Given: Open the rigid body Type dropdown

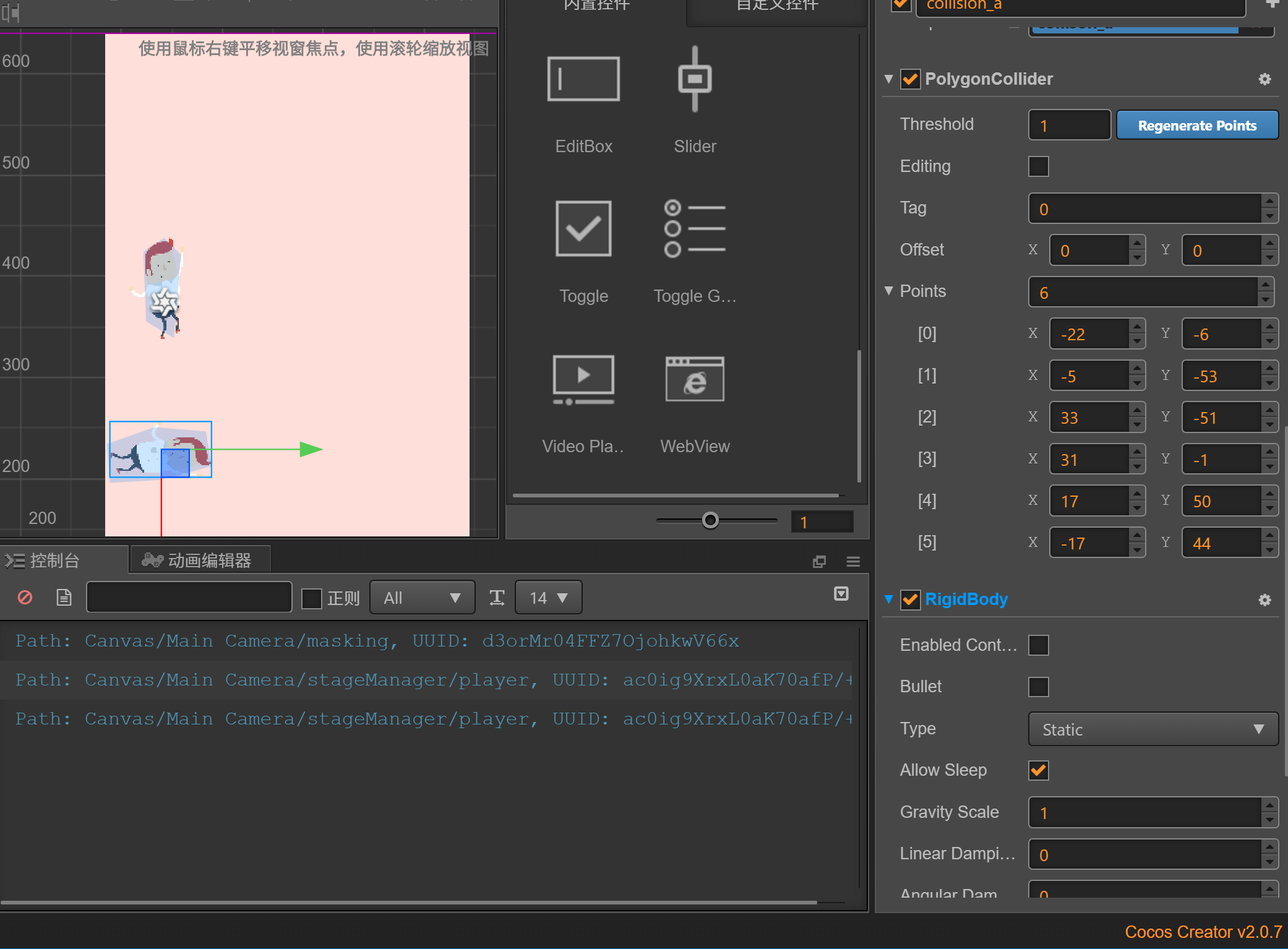Looking at the screenshot, I should [x=1153, y=729].
